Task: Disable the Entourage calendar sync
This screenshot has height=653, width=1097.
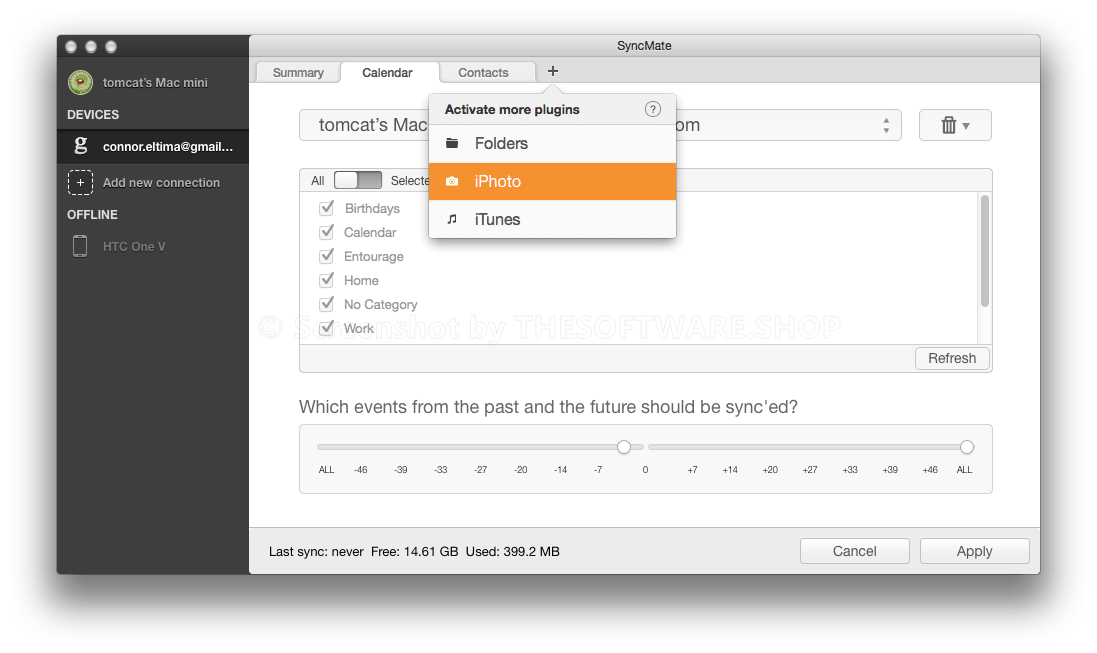Action: pos(327,256)
